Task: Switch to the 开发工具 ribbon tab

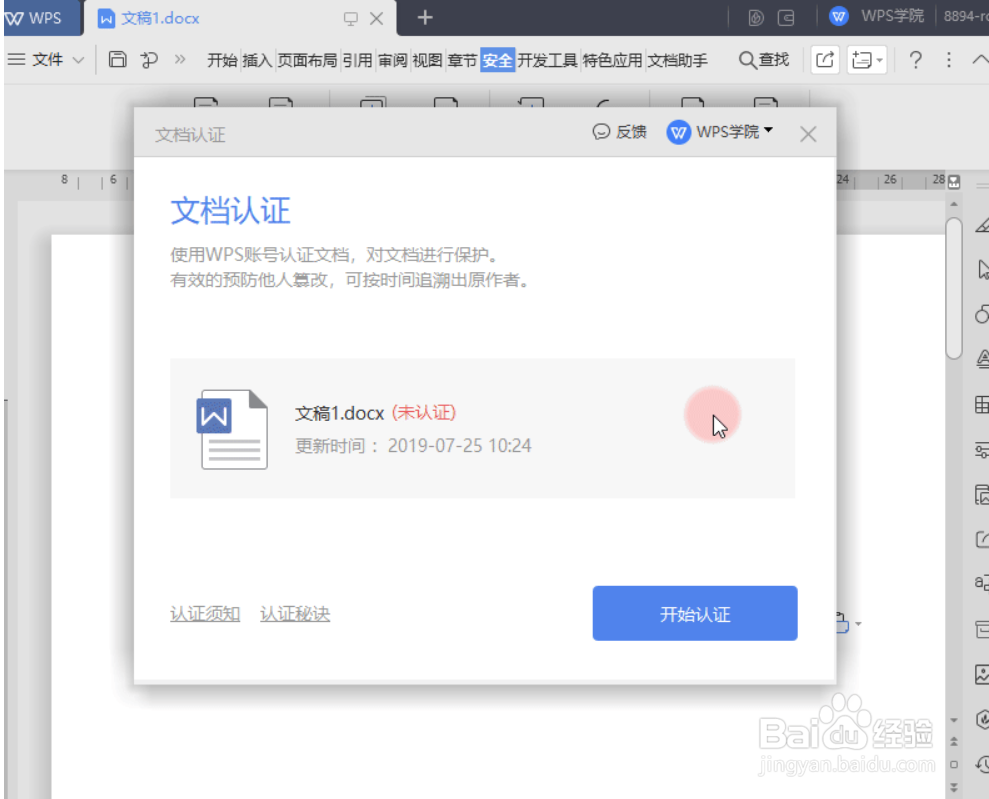Action: (547, 61)
